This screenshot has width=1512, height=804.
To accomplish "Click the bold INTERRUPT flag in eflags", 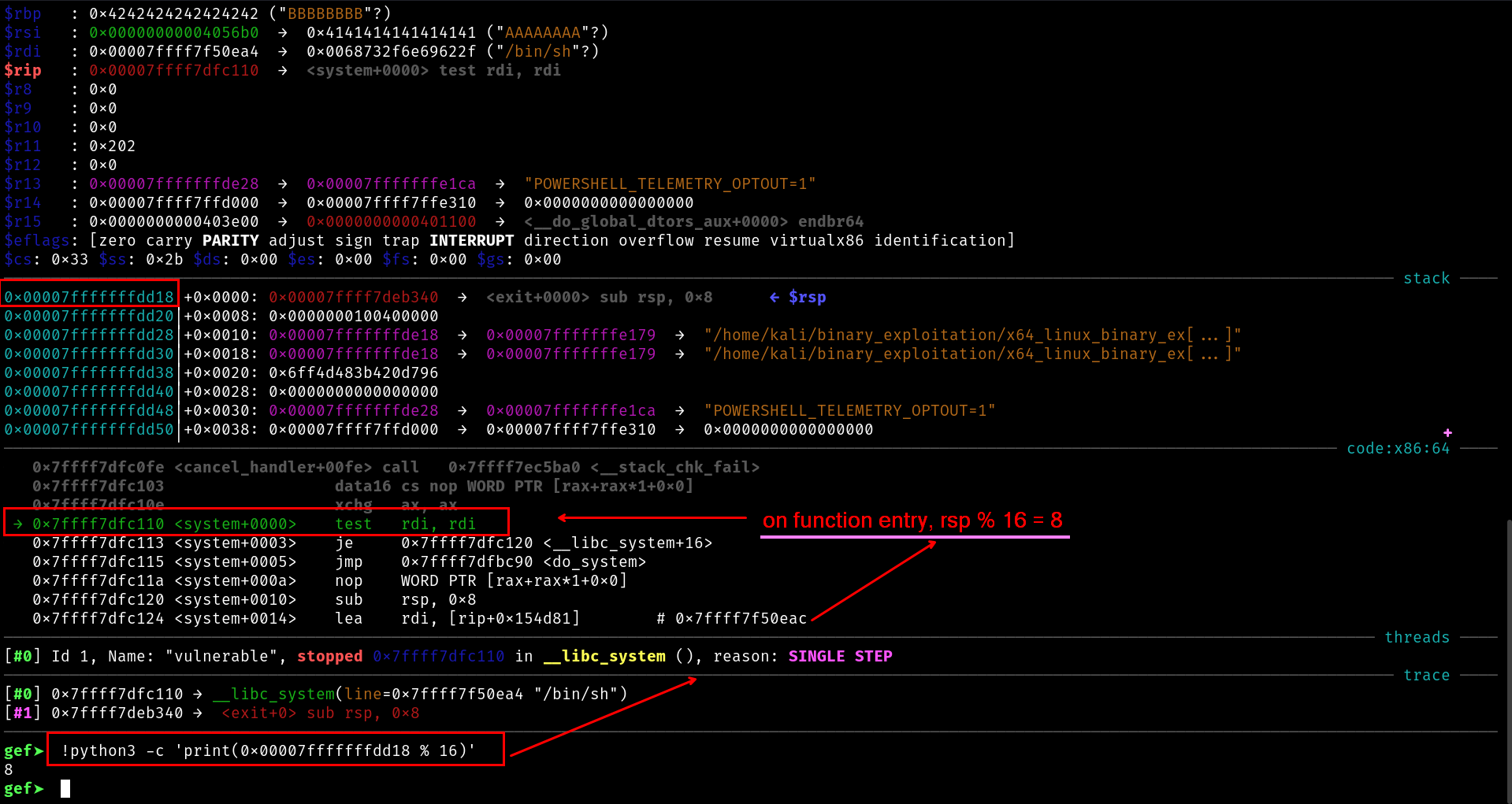I will click(471, 240).
